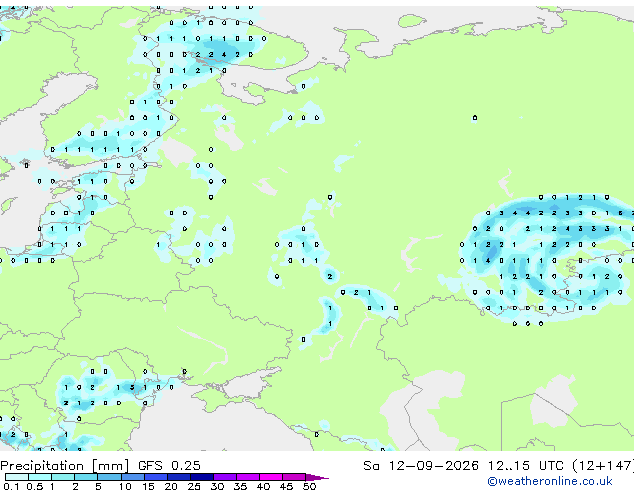
Task: Click the 'GFS 0.25' model label
Action: pyautogui.click(x=169, y=466)
